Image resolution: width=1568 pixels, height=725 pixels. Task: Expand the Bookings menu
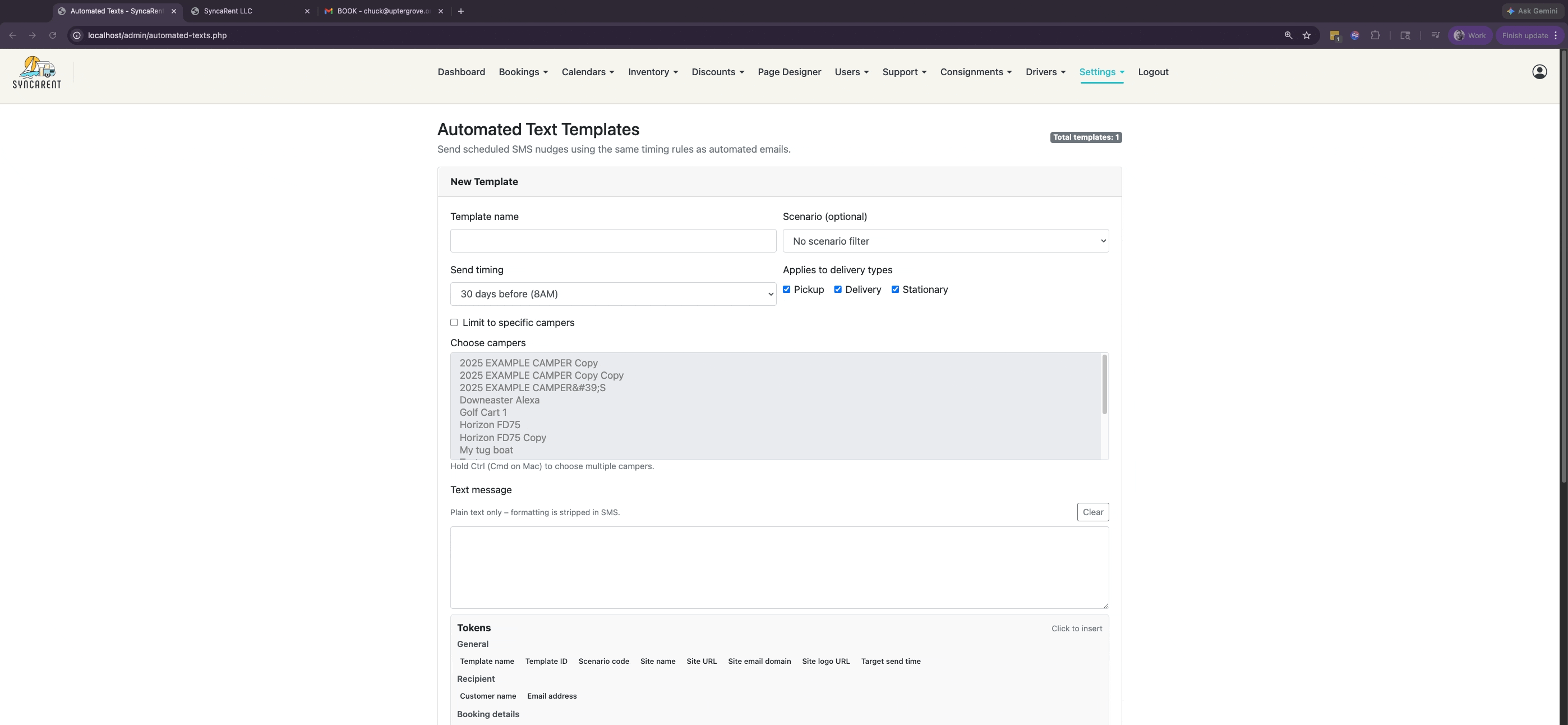tap(523, 72)
